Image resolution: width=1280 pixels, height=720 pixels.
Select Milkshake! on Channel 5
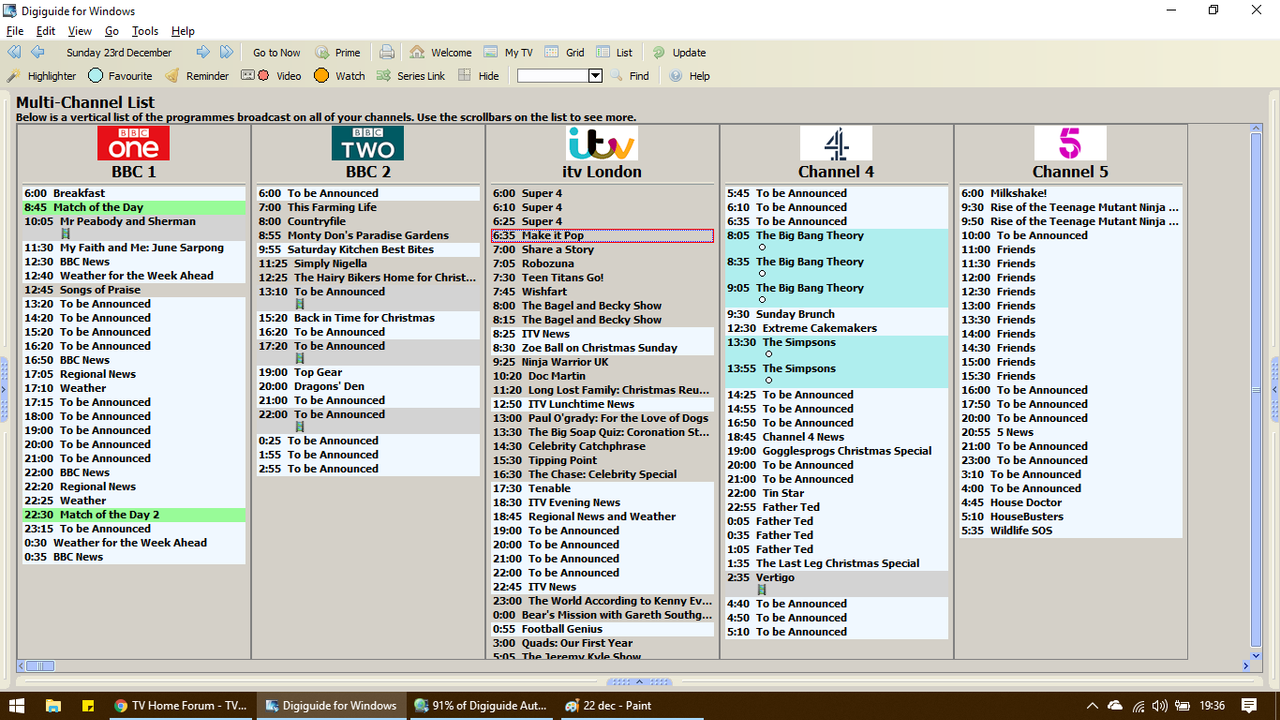pos(1071,193)
